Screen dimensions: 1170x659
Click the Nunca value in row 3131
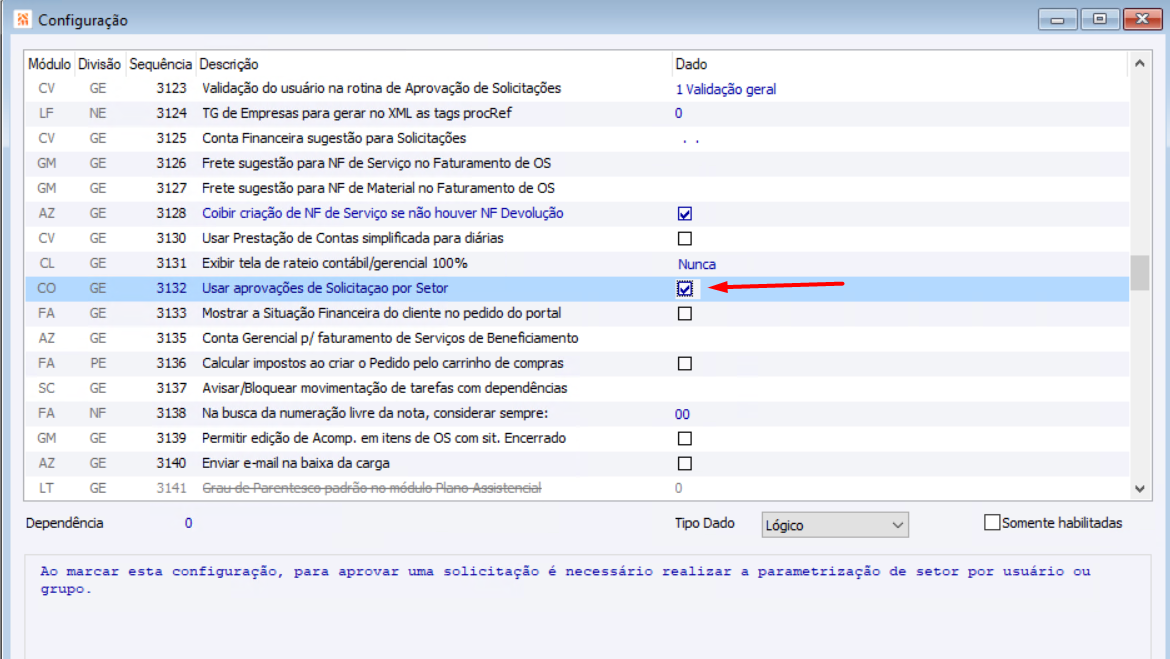tap(696, 264)
